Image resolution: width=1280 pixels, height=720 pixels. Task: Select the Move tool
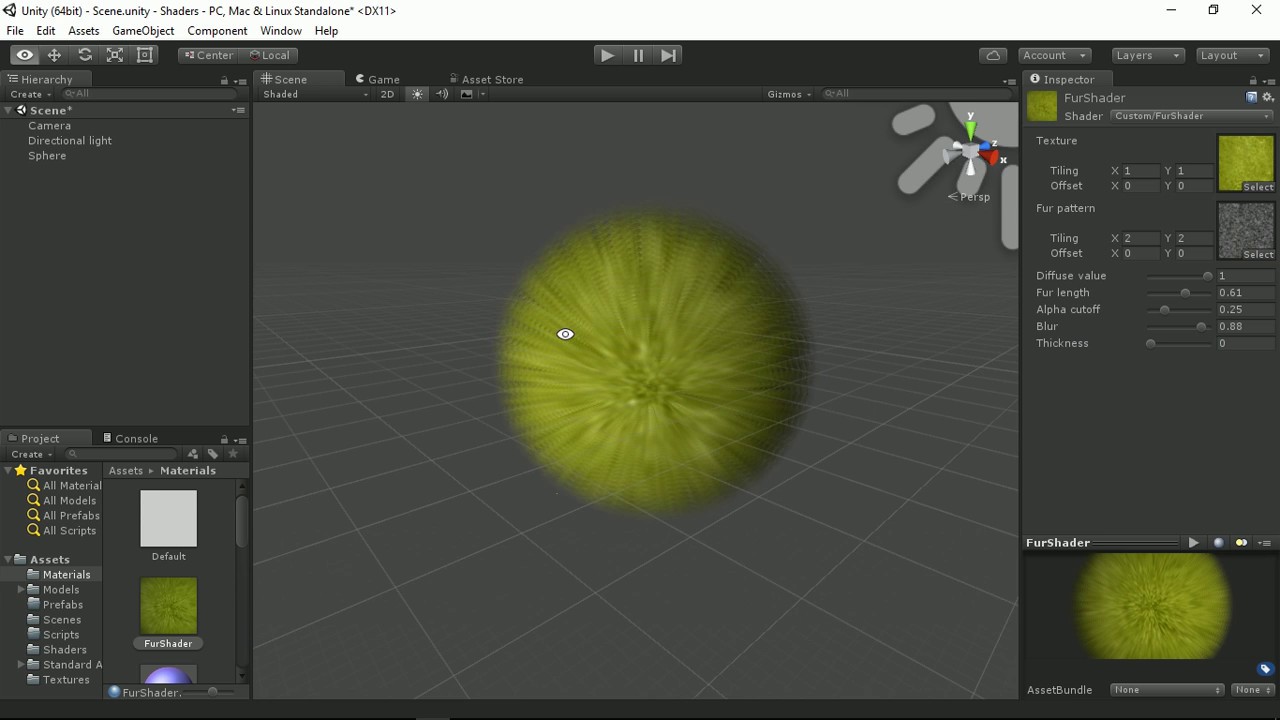pyautogui.click(x=55, y=55)
